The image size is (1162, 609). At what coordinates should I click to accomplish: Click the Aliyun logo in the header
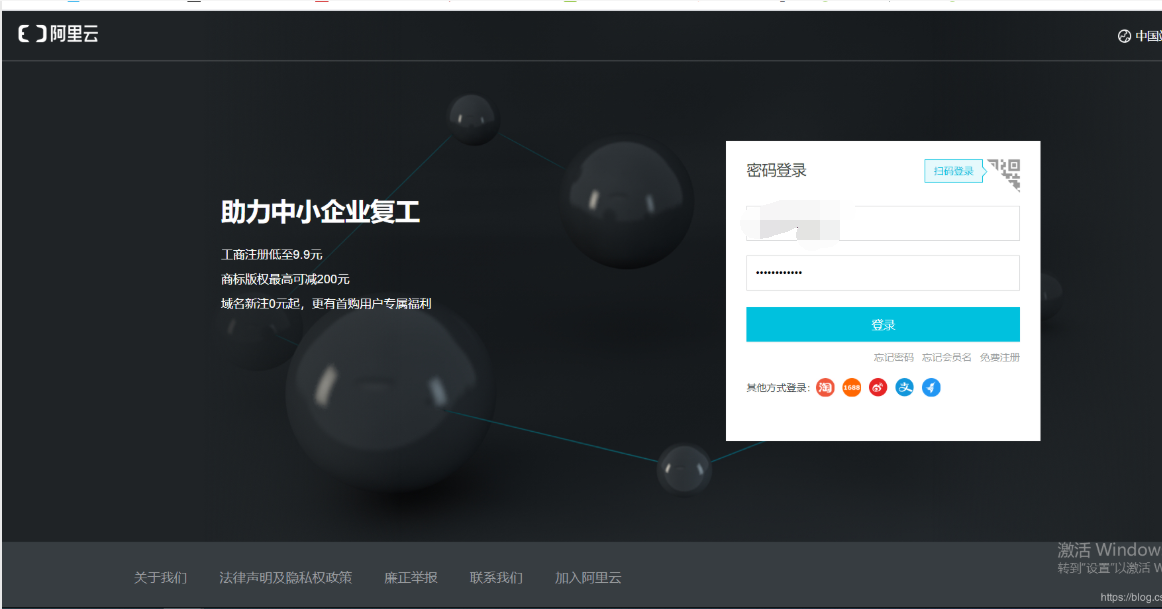pyautogui.click(x=57, y=34)
